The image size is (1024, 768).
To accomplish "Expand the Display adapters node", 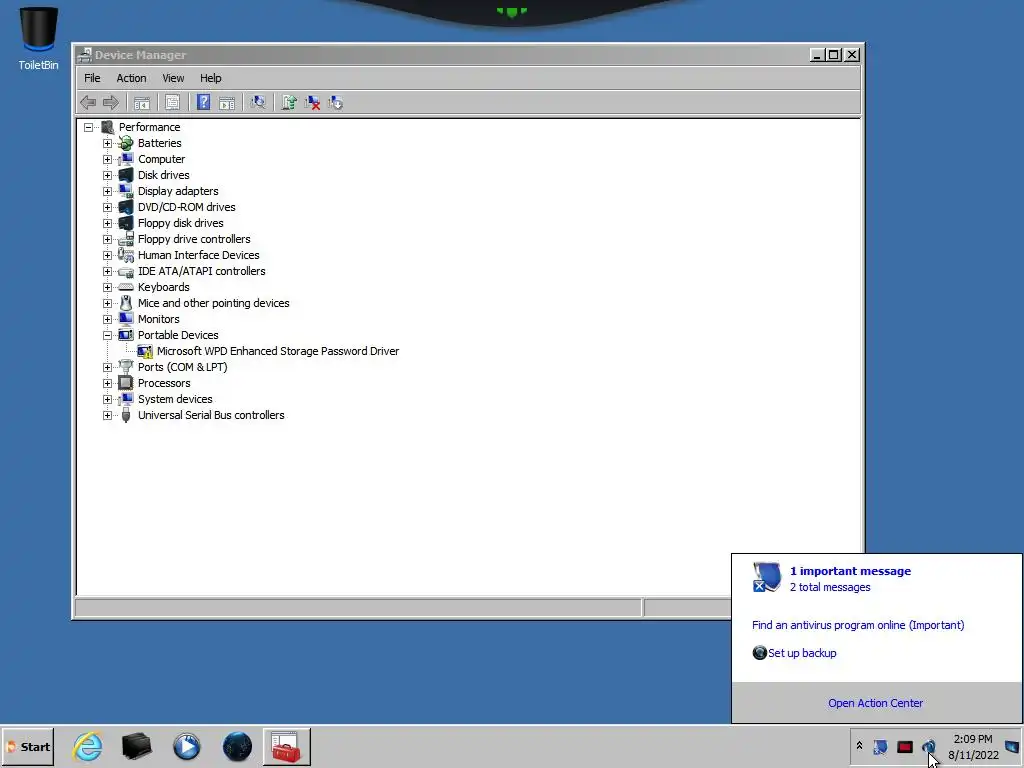I will click(108, 191).
